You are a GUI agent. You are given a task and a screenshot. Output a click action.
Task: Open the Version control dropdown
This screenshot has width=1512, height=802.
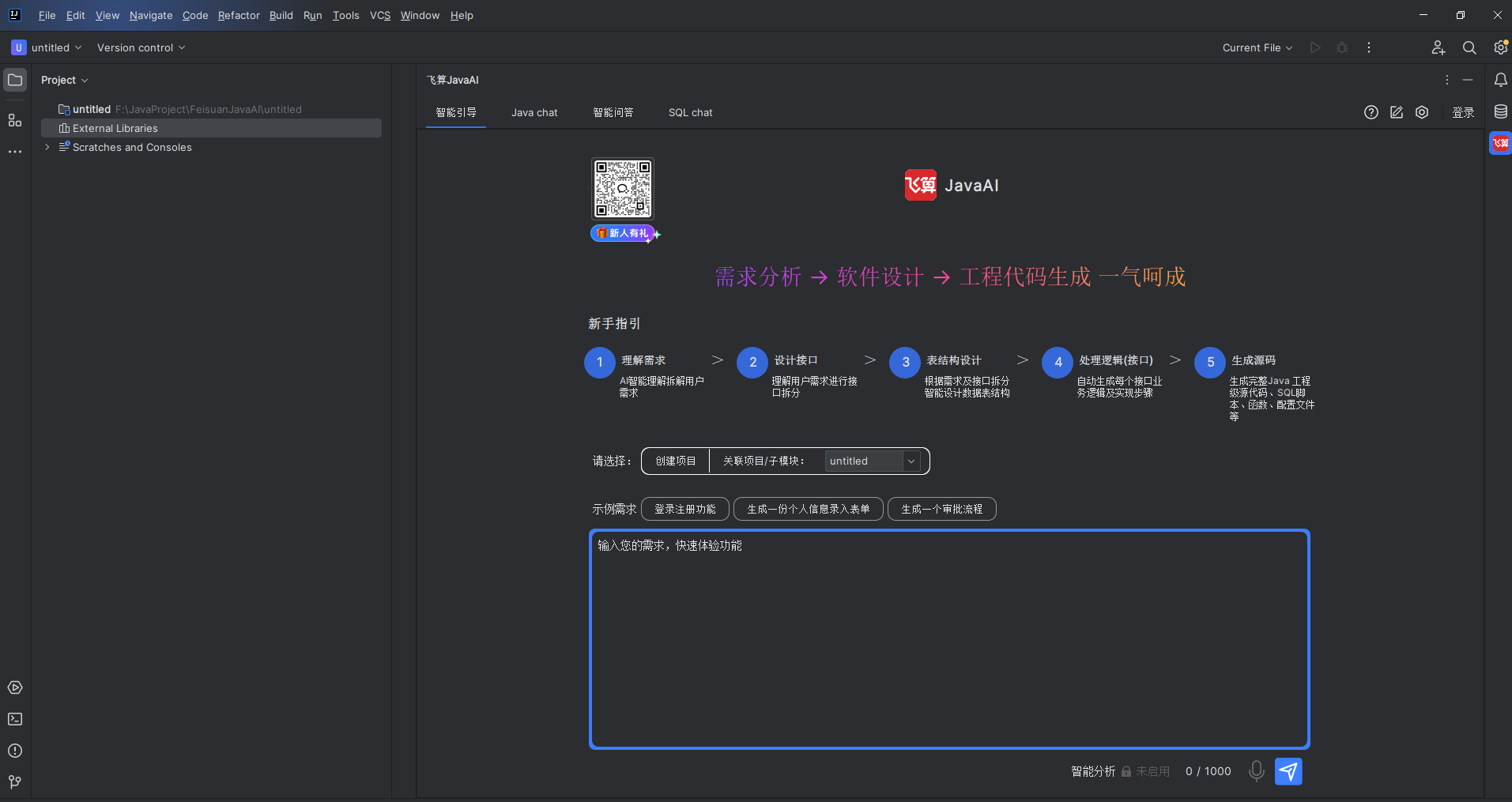[141, 47]
